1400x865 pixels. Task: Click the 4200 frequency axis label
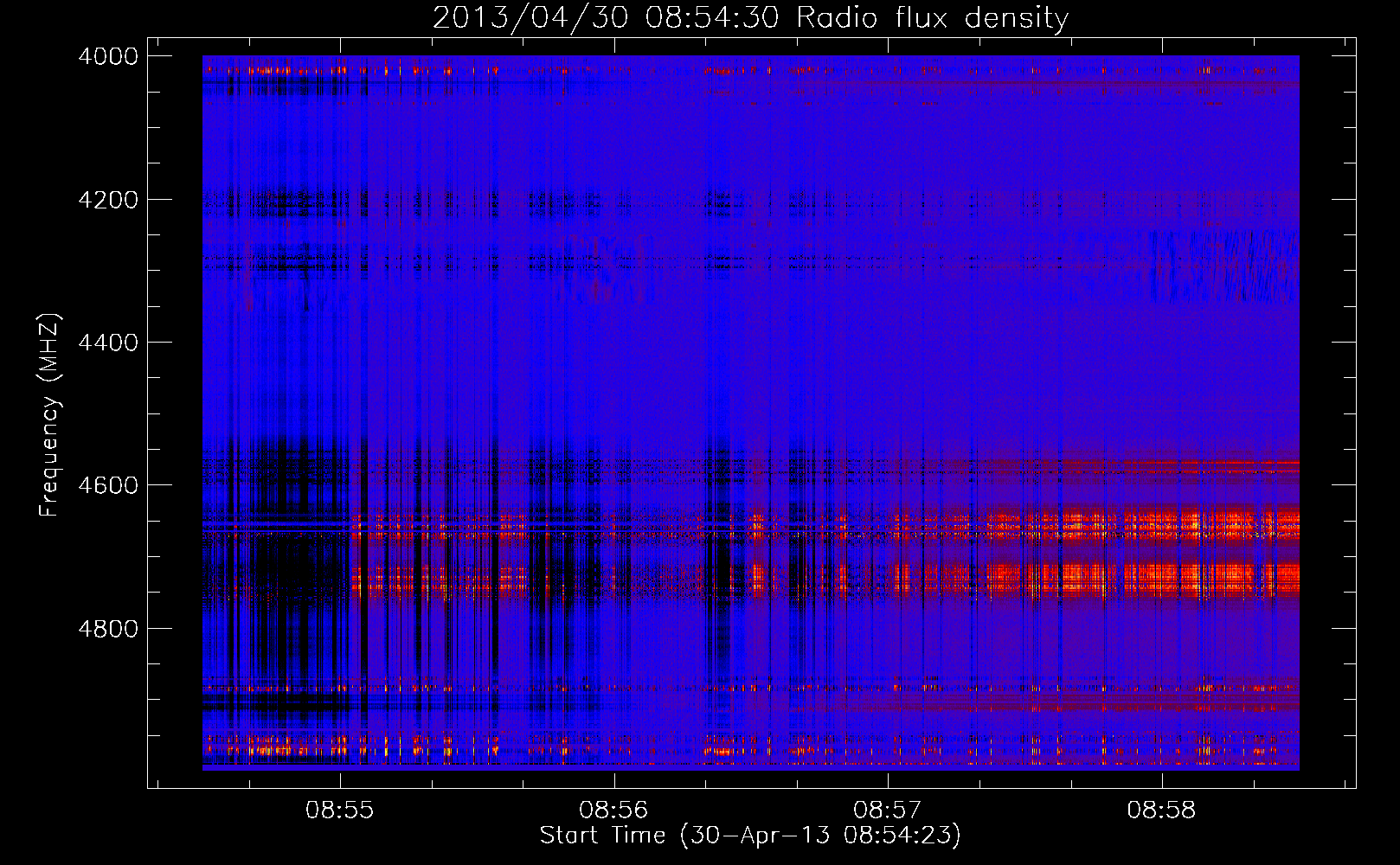108,200
